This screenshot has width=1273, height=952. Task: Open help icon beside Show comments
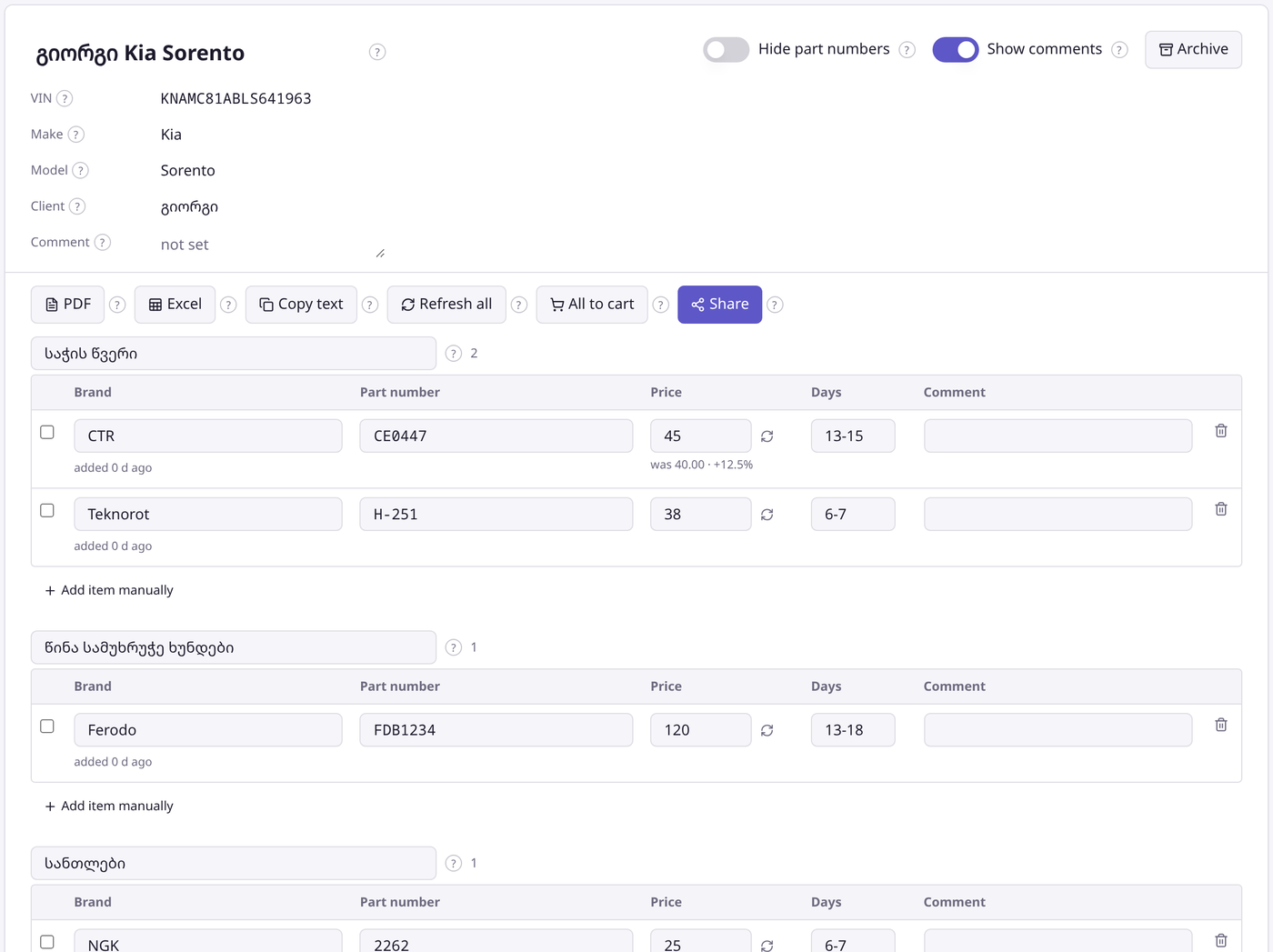(x=1120, y=50)
